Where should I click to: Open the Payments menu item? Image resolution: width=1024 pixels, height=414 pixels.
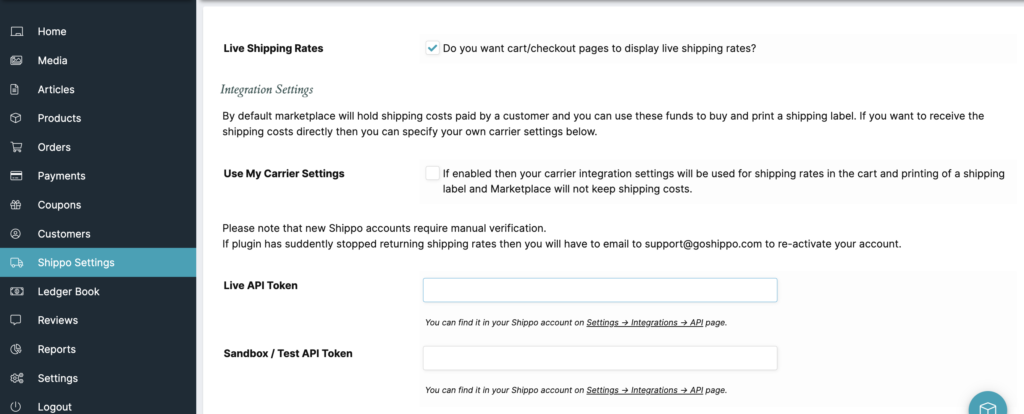61,176
